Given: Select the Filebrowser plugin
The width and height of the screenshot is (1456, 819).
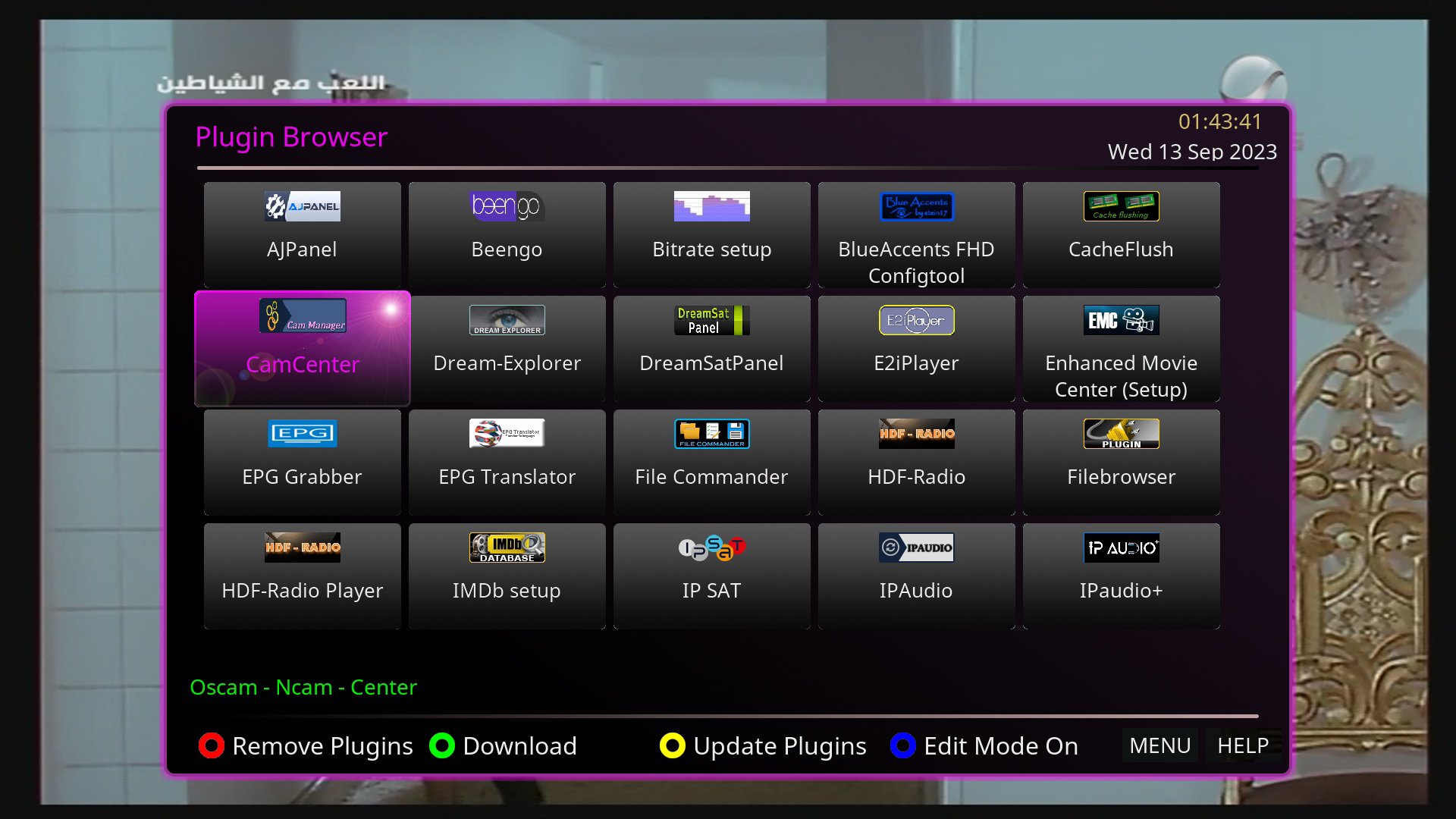Looking at the screenshot, I should click(x=1121, y=463).
